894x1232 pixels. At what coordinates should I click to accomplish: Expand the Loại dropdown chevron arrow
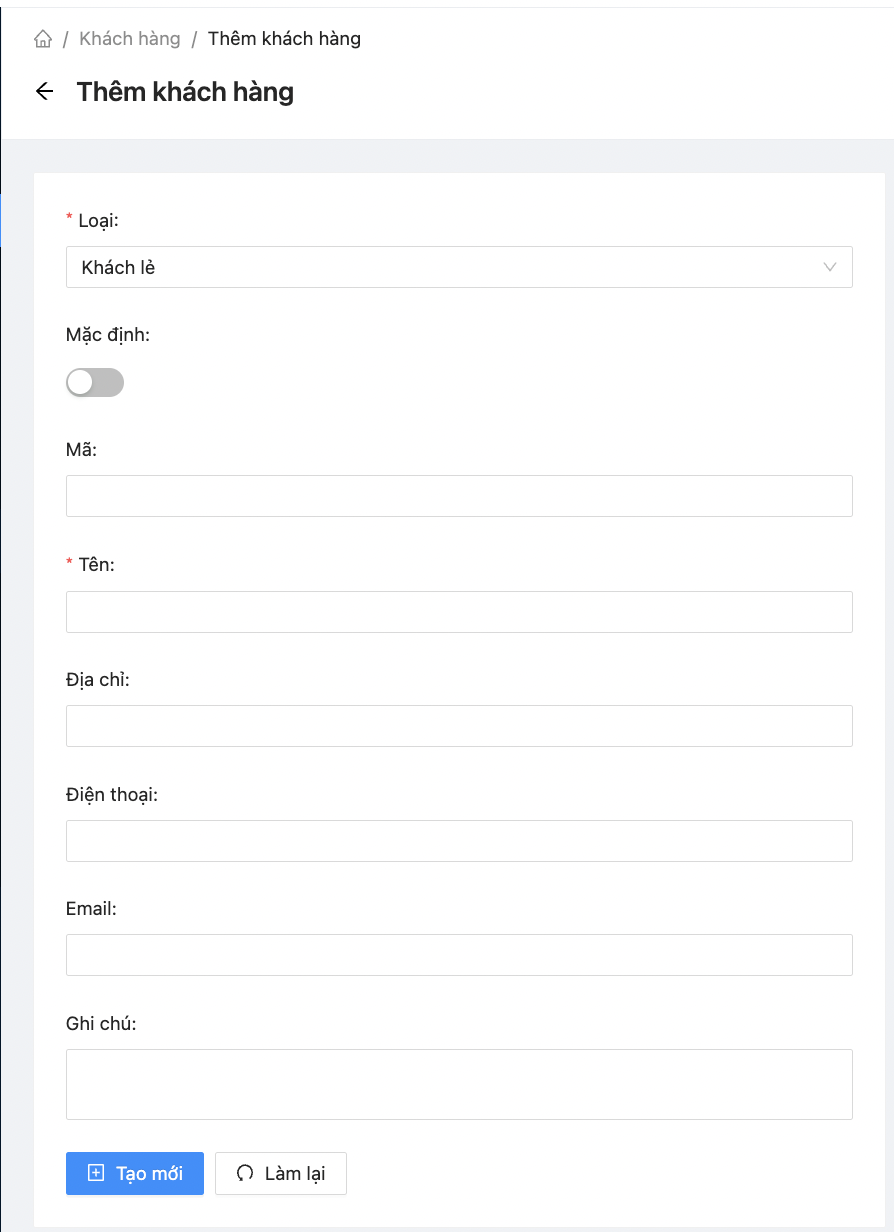pyautogui.click(x=829, y=267)
